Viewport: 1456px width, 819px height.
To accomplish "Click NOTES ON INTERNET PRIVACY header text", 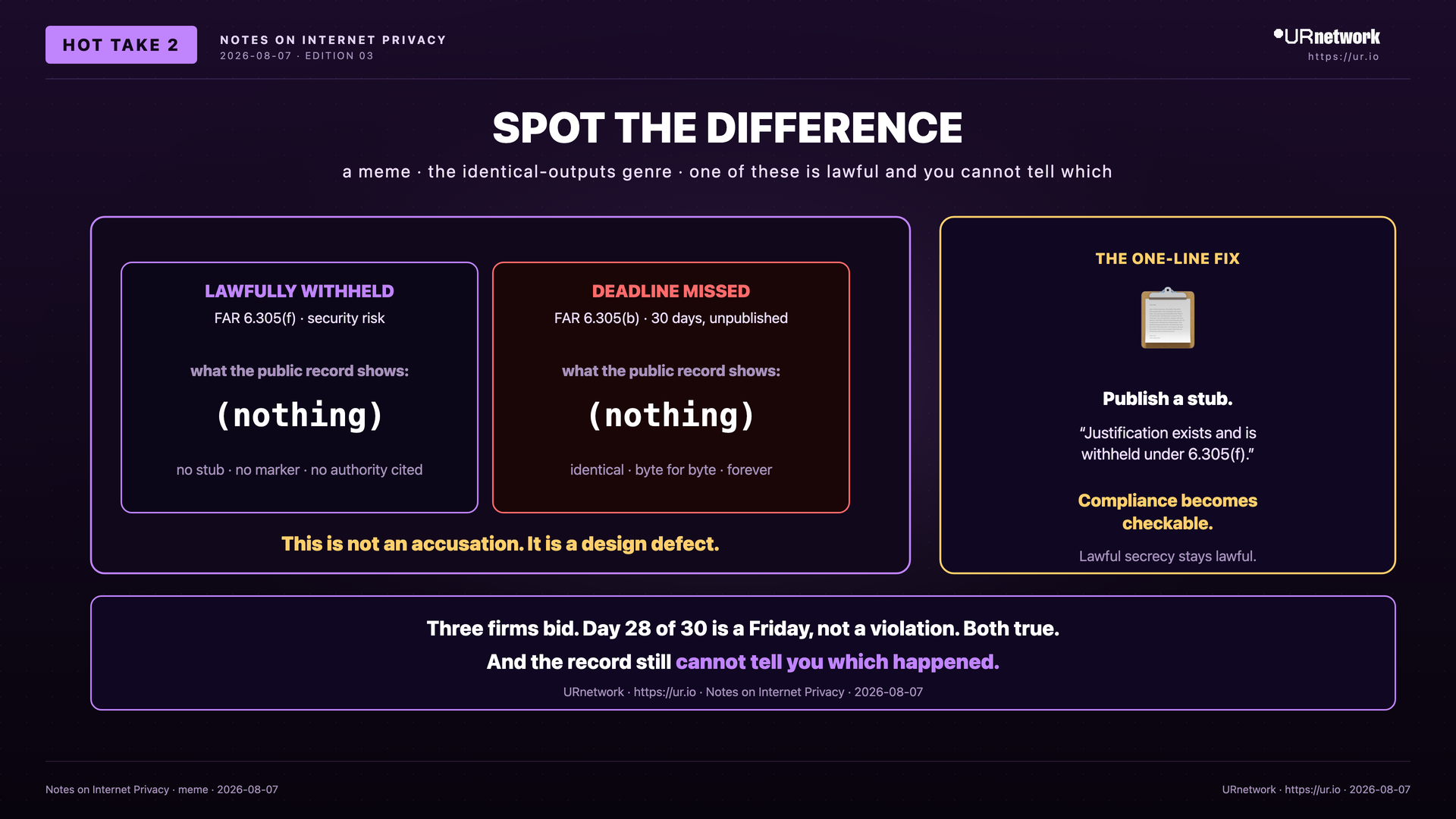I will [x=333, y=40].
